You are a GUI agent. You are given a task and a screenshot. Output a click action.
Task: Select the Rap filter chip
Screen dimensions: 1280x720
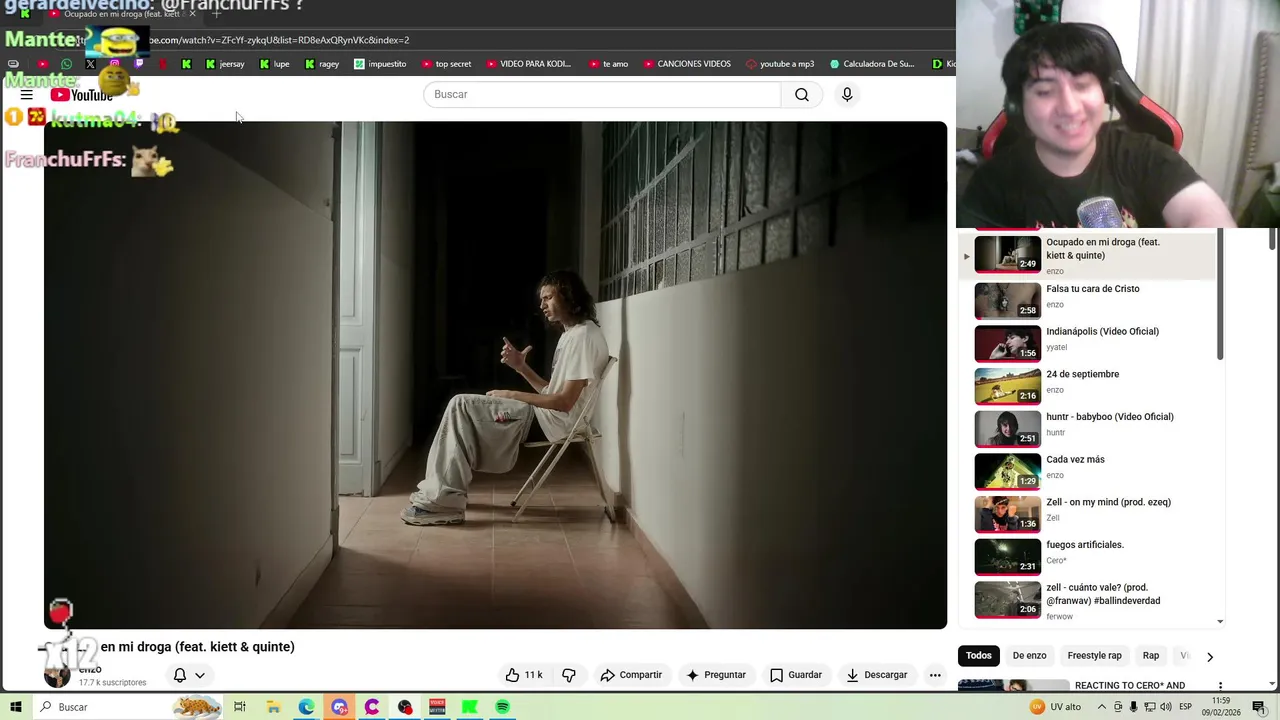click(1151, 656)
